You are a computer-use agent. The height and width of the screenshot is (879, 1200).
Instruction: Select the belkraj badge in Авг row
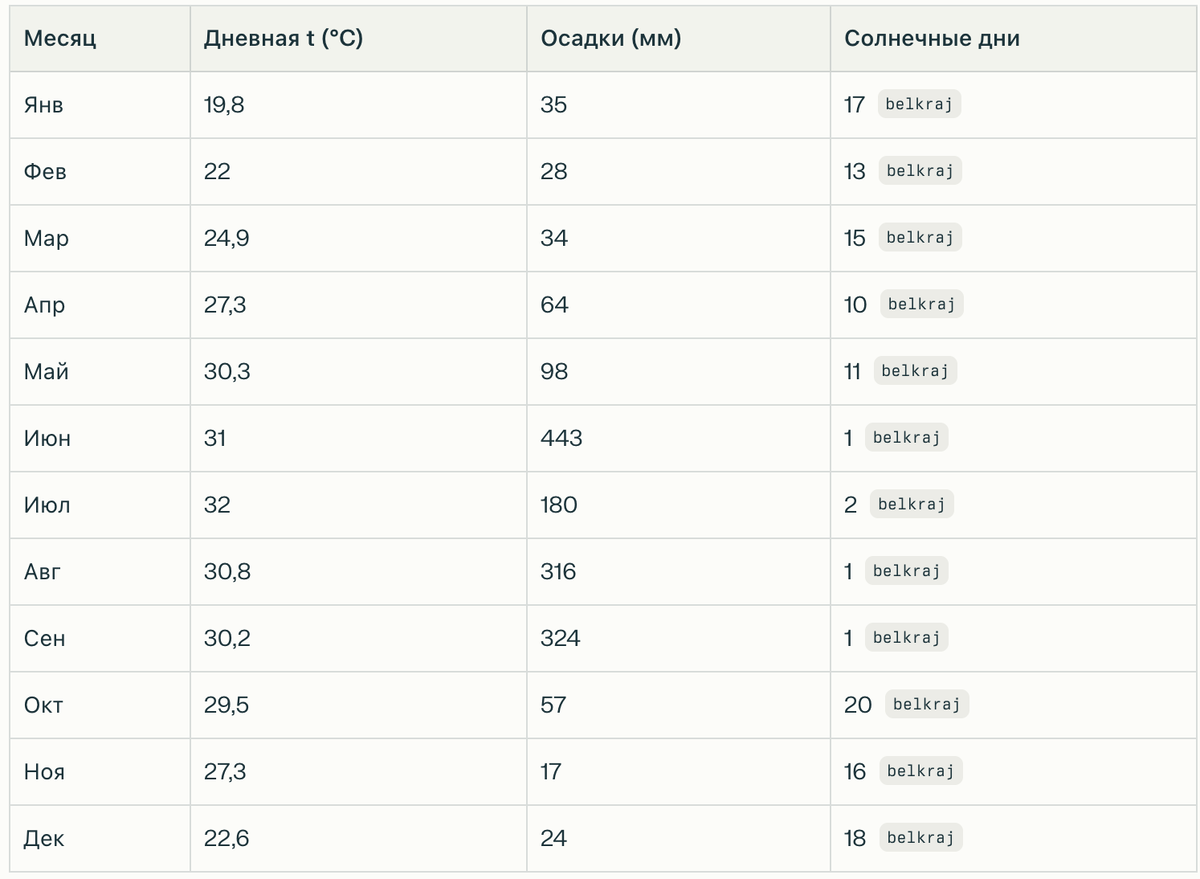coord(906,571)
